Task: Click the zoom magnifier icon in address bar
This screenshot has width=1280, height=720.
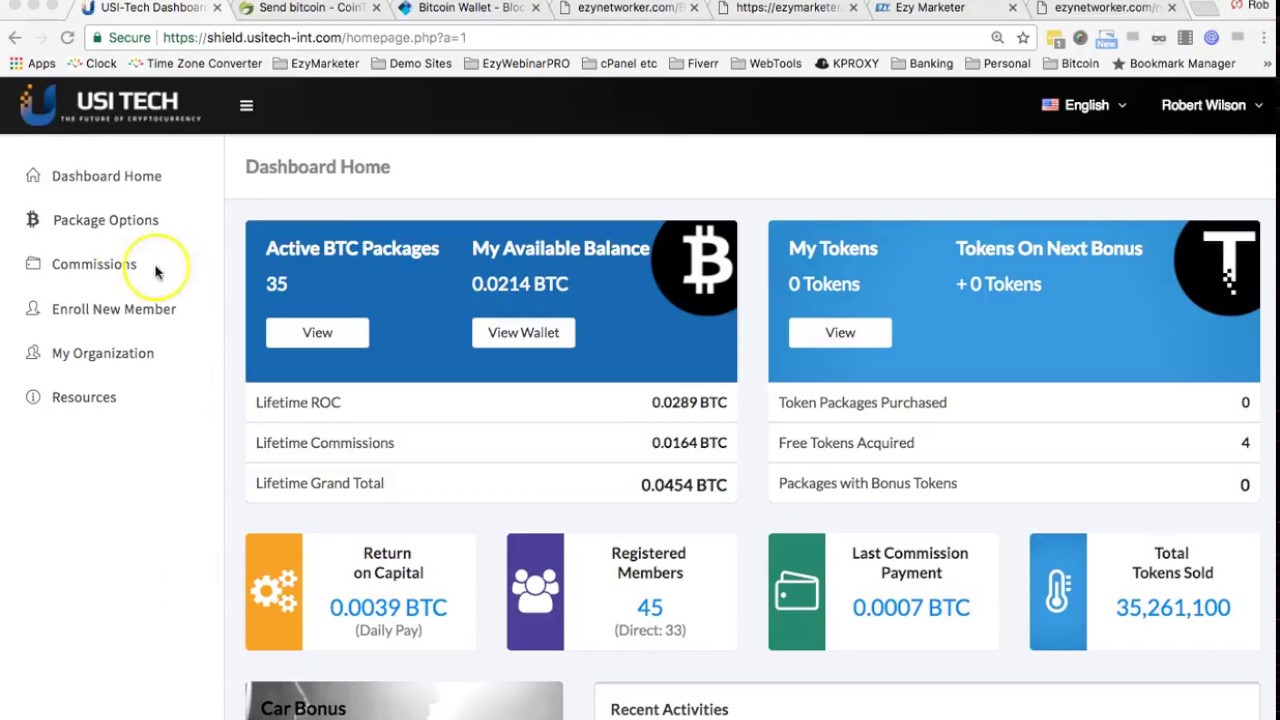Action: [997, 37]
